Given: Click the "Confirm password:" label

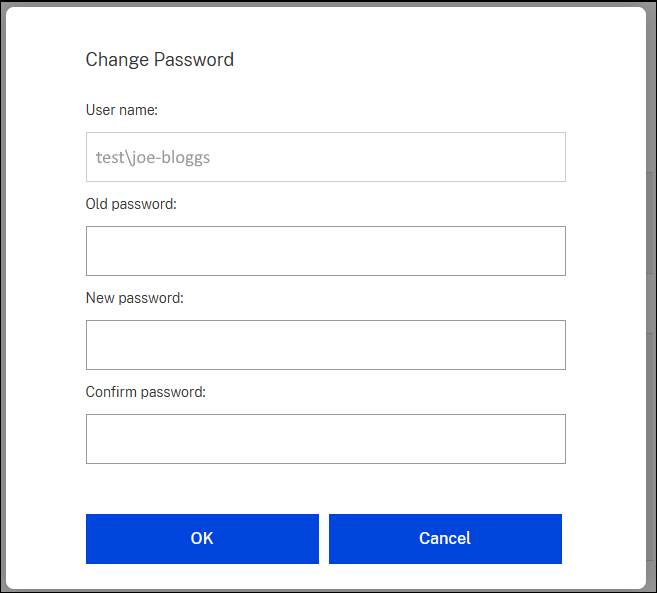Looking at the screenshot, I should point(146,392).
